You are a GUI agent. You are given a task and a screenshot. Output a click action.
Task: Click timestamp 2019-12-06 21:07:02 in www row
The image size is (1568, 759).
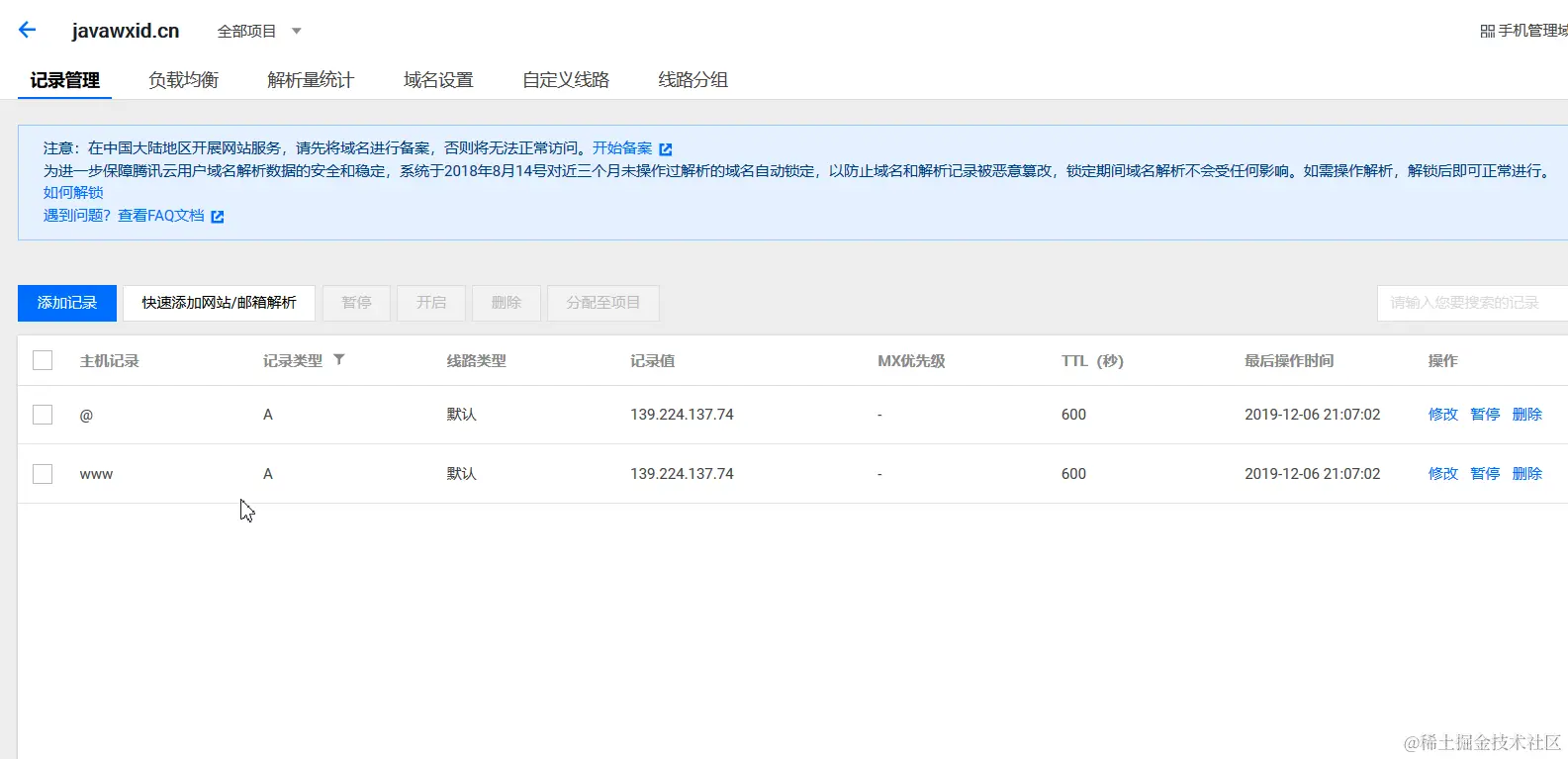point(1312,474)
